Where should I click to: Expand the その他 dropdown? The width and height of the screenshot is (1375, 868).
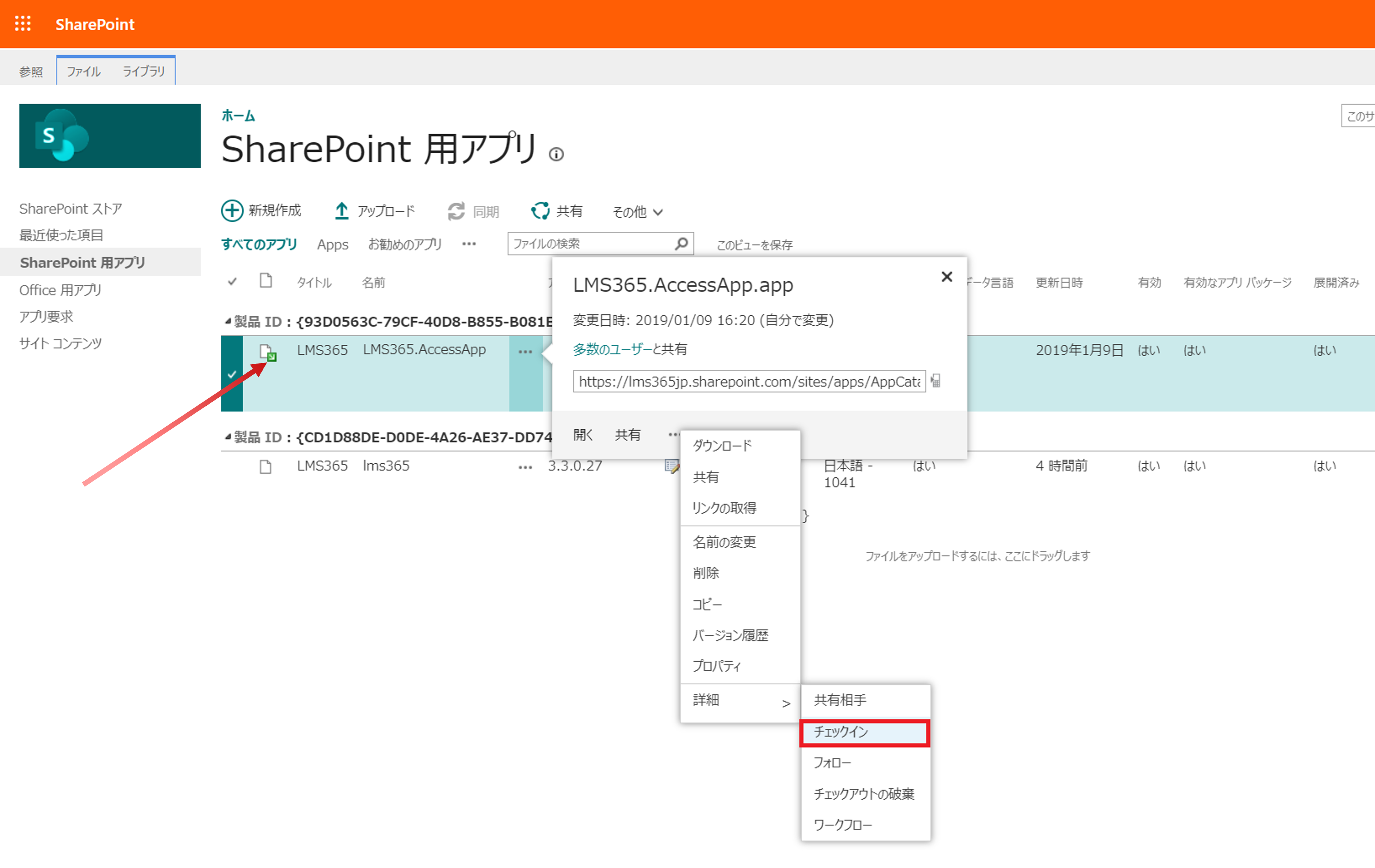[637, 212]
